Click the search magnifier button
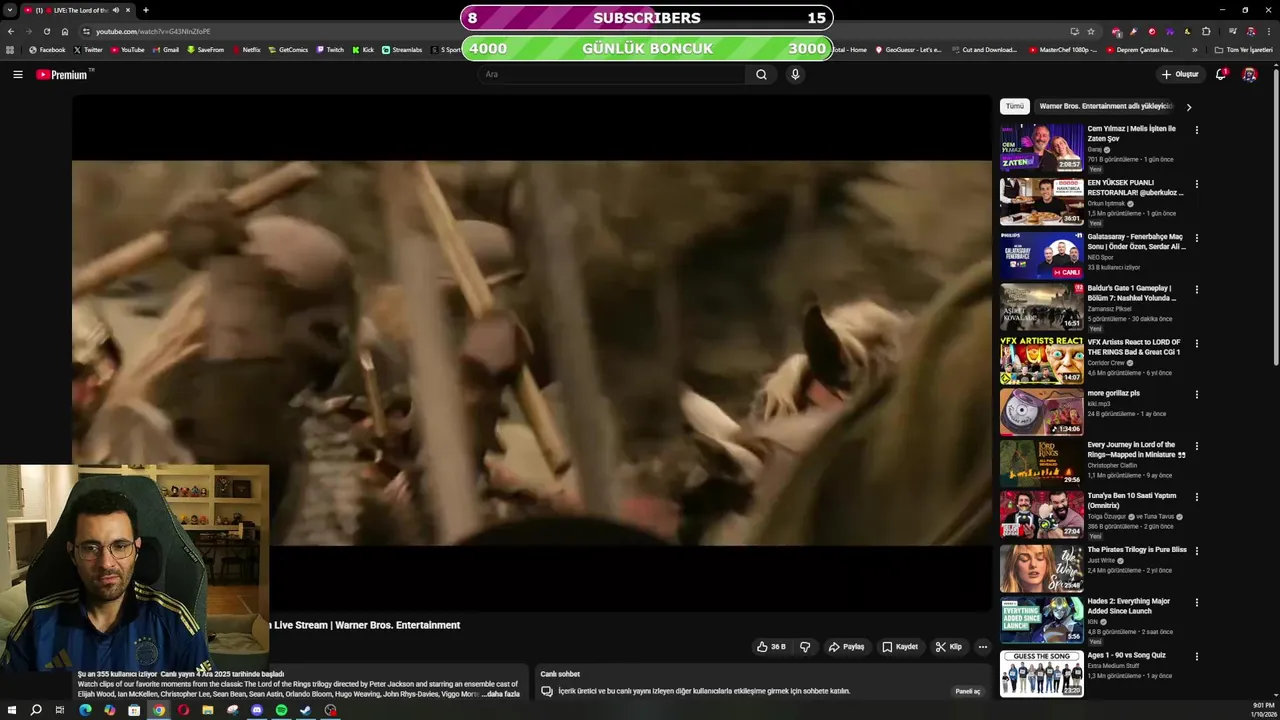1280x720 pixels. point(761,74)
